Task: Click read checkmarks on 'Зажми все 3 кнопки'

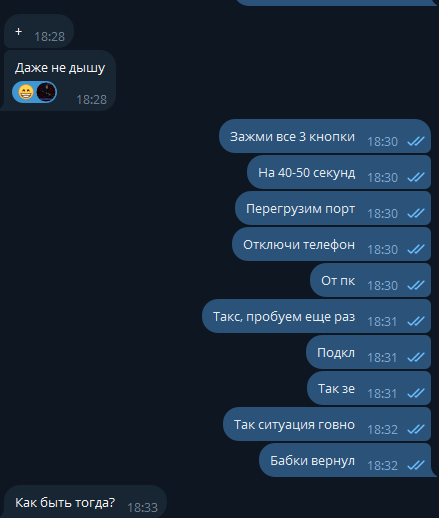Action: 416,141
